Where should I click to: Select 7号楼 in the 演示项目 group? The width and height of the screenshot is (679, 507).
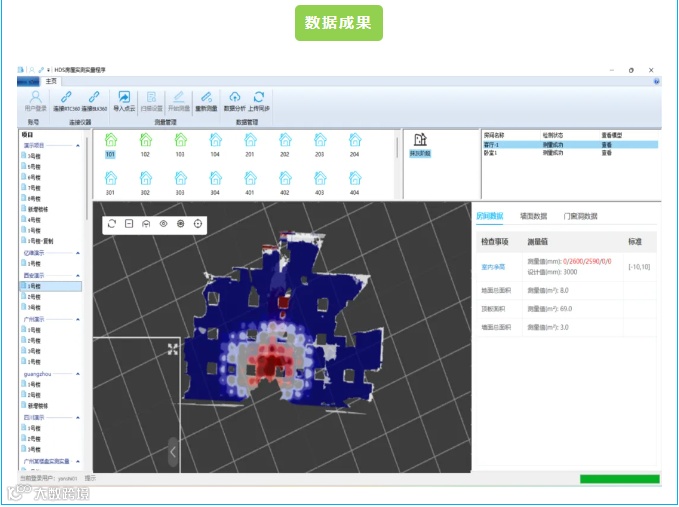(31, 188)
